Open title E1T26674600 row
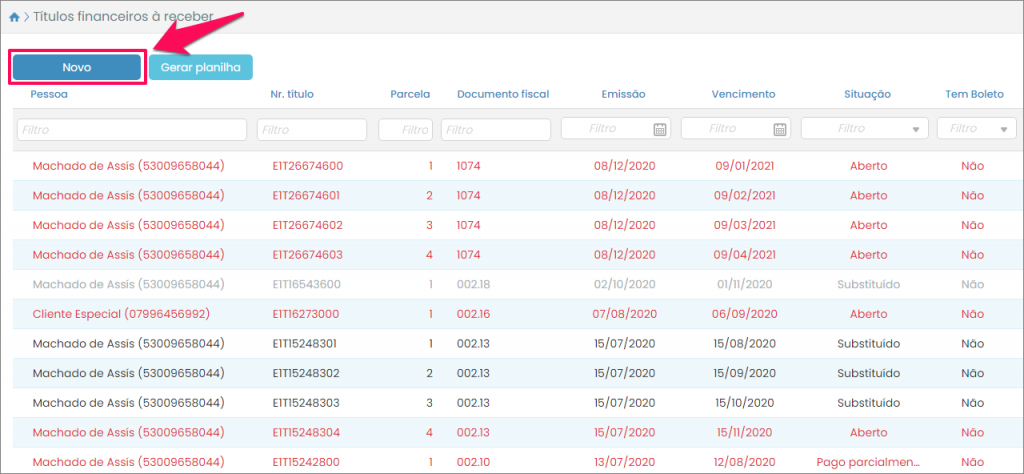1024x474 pixels. pyautogui.click(x=307, y=166)
